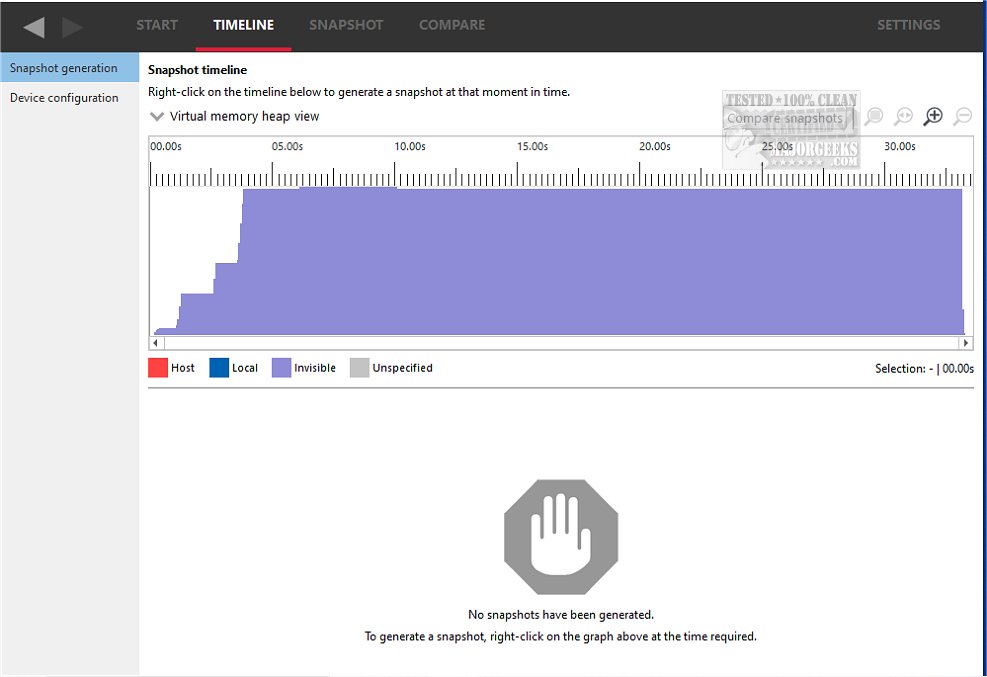Image resolution: width=987 pixels, height=677 pixels.
Task: Click the Host legend label
Action: point(183,368)
